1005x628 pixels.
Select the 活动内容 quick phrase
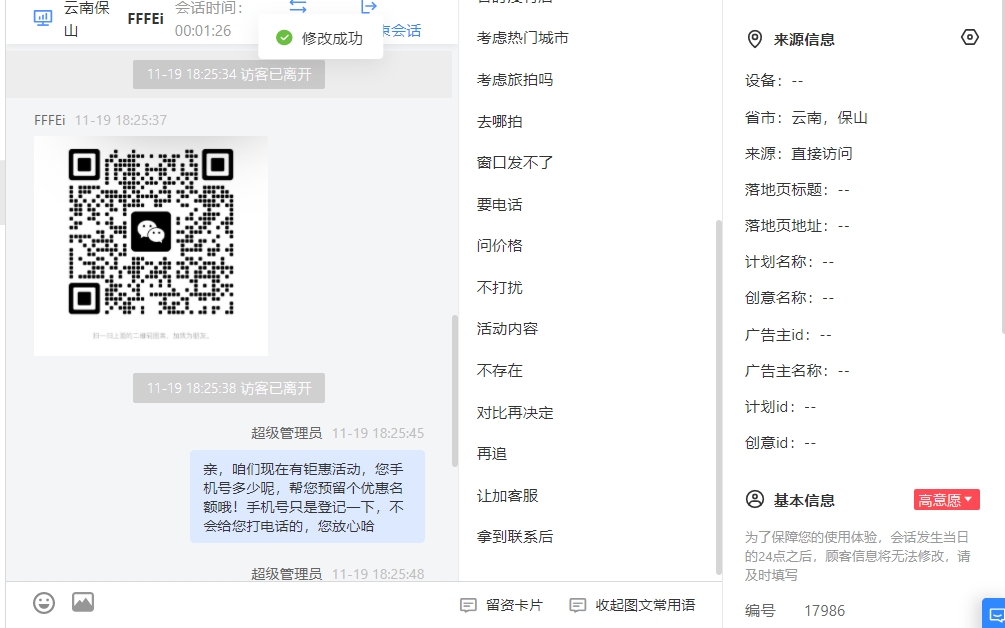507,329
